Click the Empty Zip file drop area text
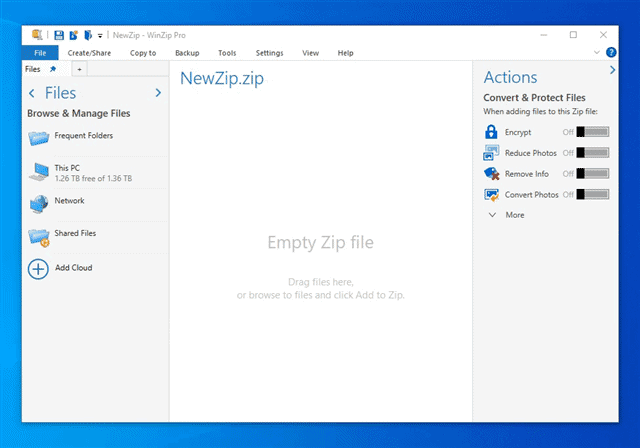Image resolution: width=640 pixels, height=448 pixels. tap(320, 242)
